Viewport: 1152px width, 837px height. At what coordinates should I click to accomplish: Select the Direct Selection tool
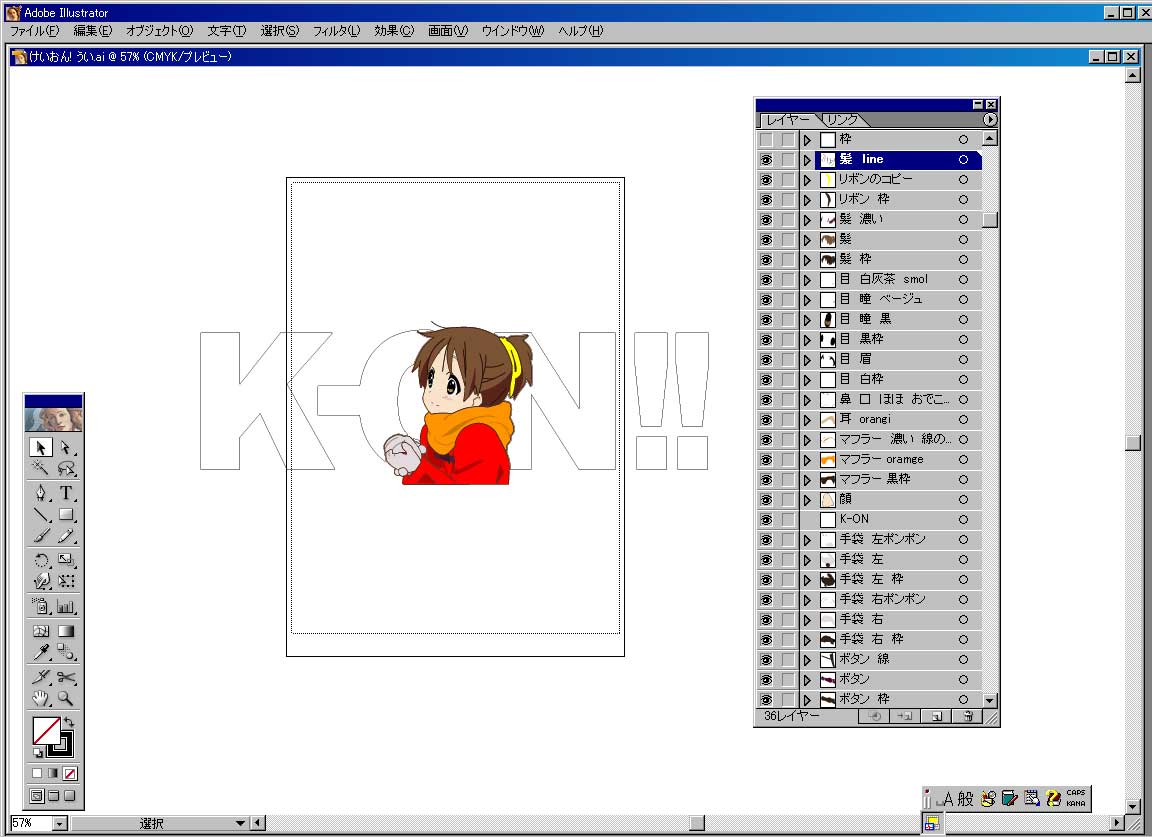tap(66, 447)
